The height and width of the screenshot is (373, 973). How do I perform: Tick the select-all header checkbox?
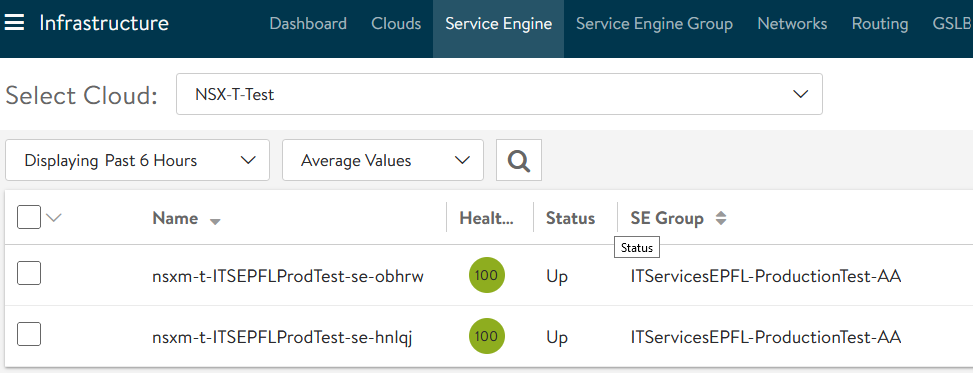[29, 217]
